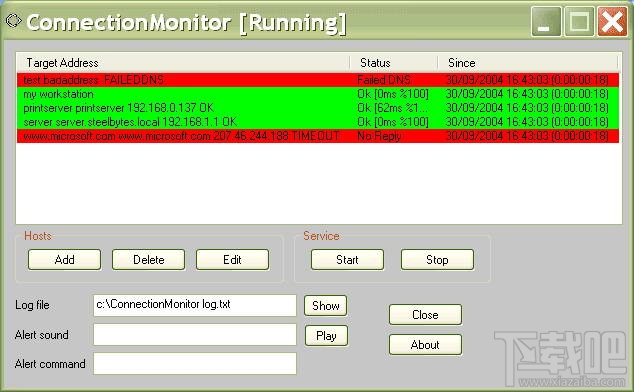The image size is (634, 392).
Task: Close the window with the red X
Action: pos(612,21)
